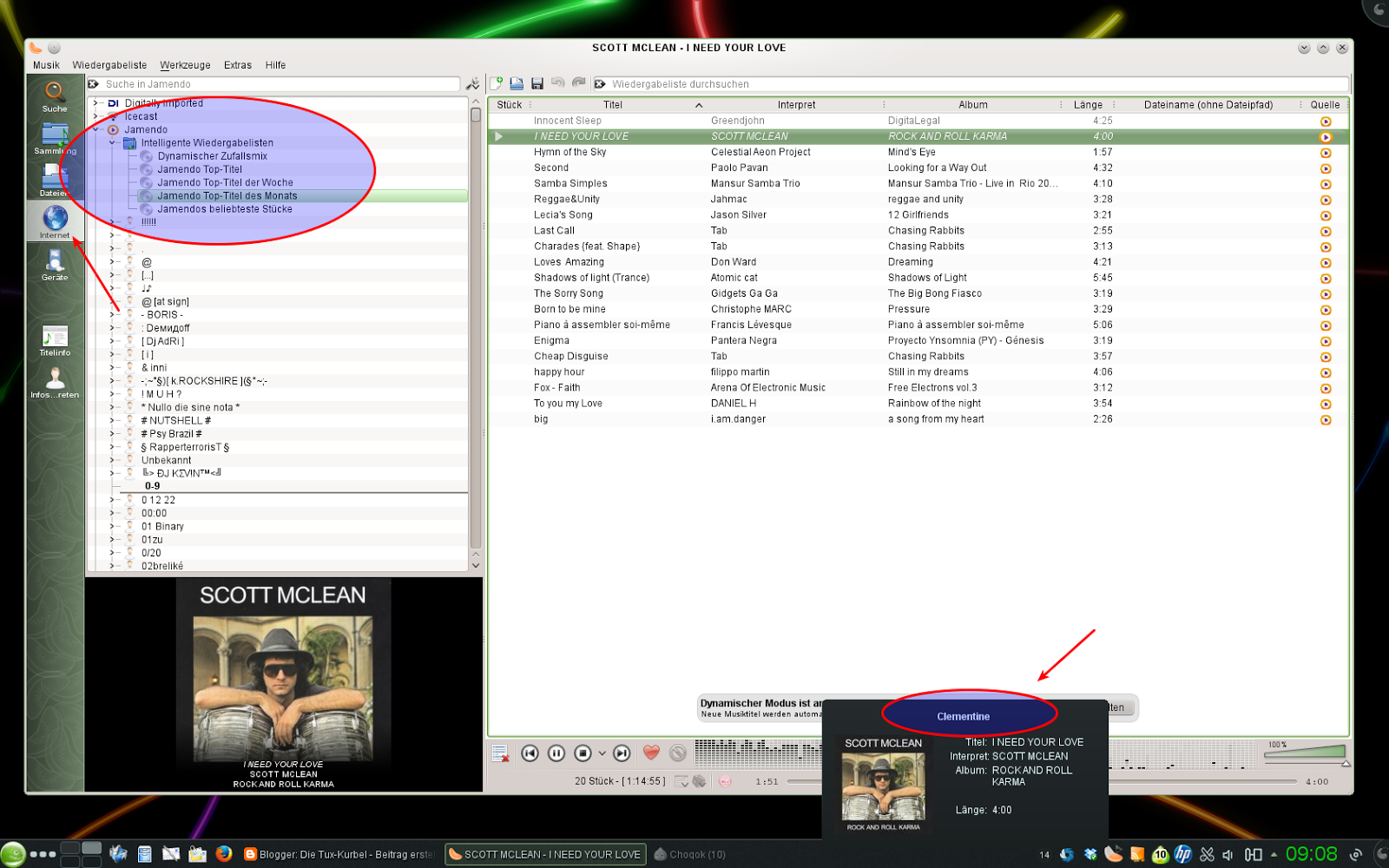Collapse Intelligente Wiedergabelisten folder
Screen dimensions: 1389x868
[112, 142]
